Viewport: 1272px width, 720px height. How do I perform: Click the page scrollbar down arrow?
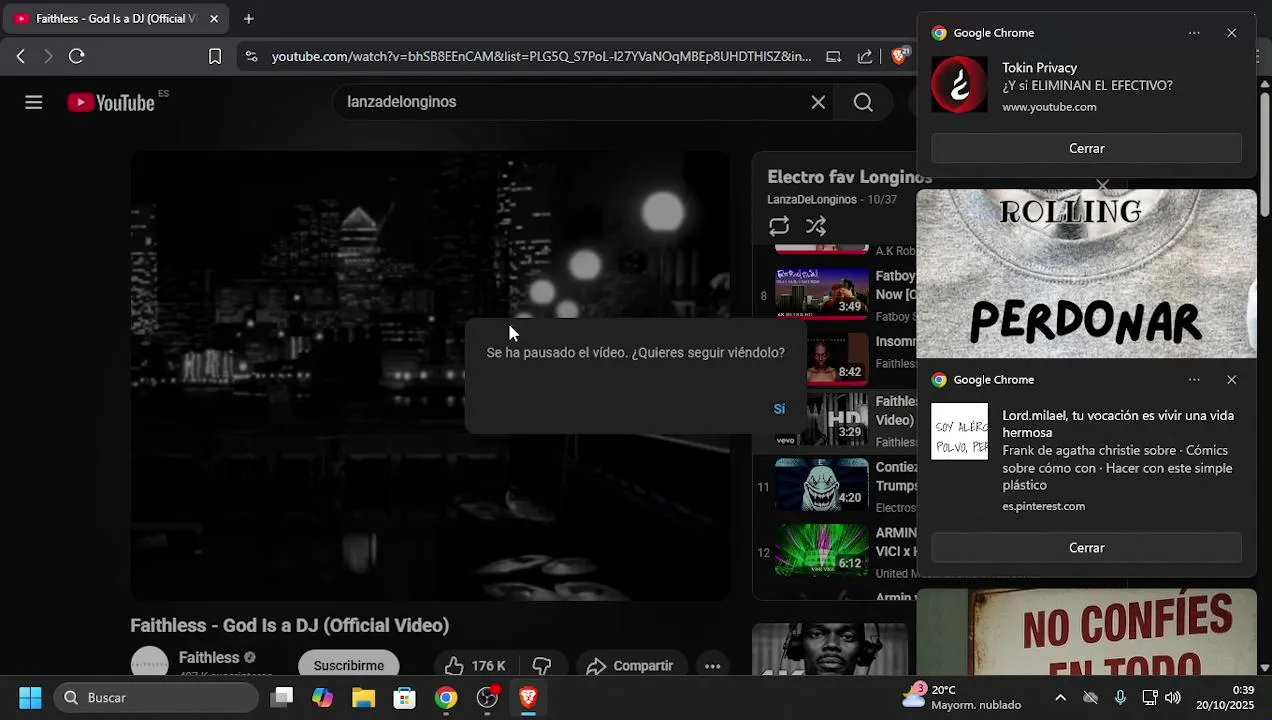[x=1264, y=667]
